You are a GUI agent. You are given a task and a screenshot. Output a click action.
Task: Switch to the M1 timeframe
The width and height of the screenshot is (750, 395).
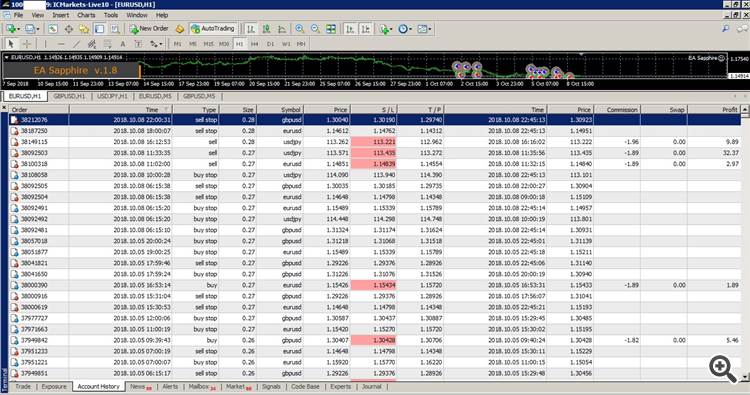tap(177, 44)
